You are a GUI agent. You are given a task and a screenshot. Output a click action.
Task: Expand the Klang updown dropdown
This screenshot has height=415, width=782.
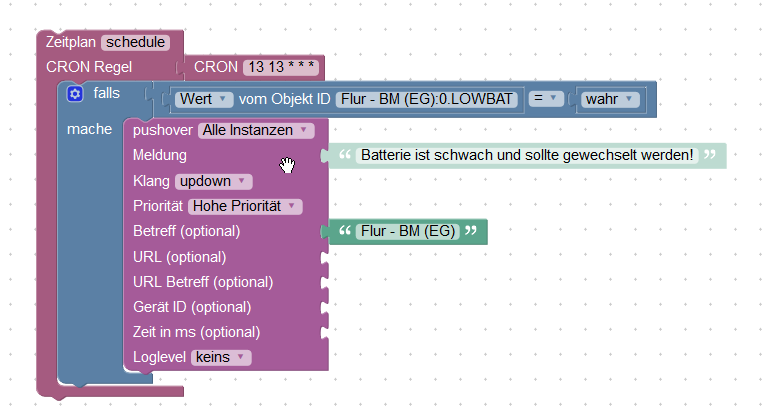[x=213, y=182]
